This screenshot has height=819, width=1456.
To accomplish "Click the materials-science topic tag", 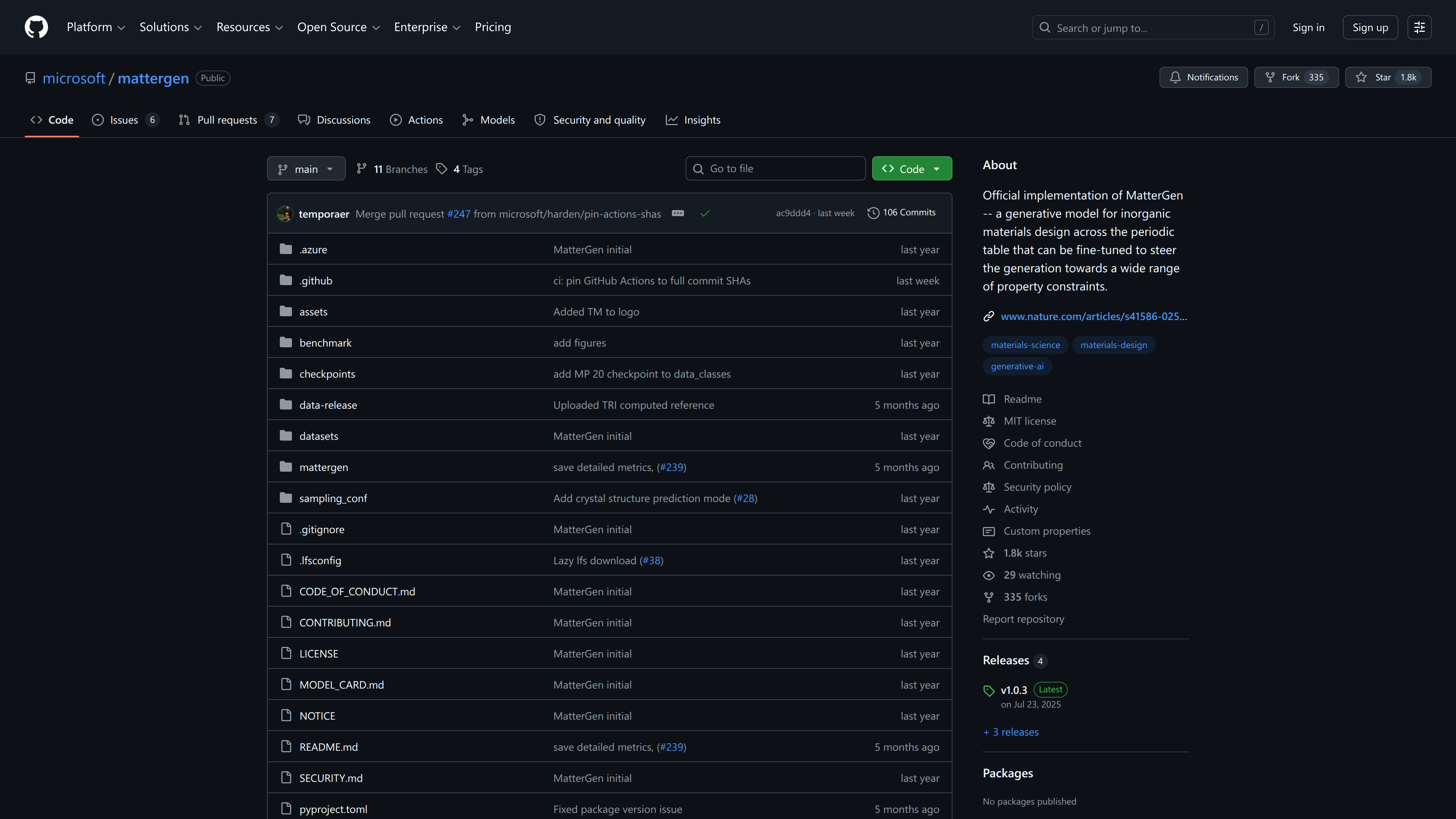I will [x=1025, y=345].
